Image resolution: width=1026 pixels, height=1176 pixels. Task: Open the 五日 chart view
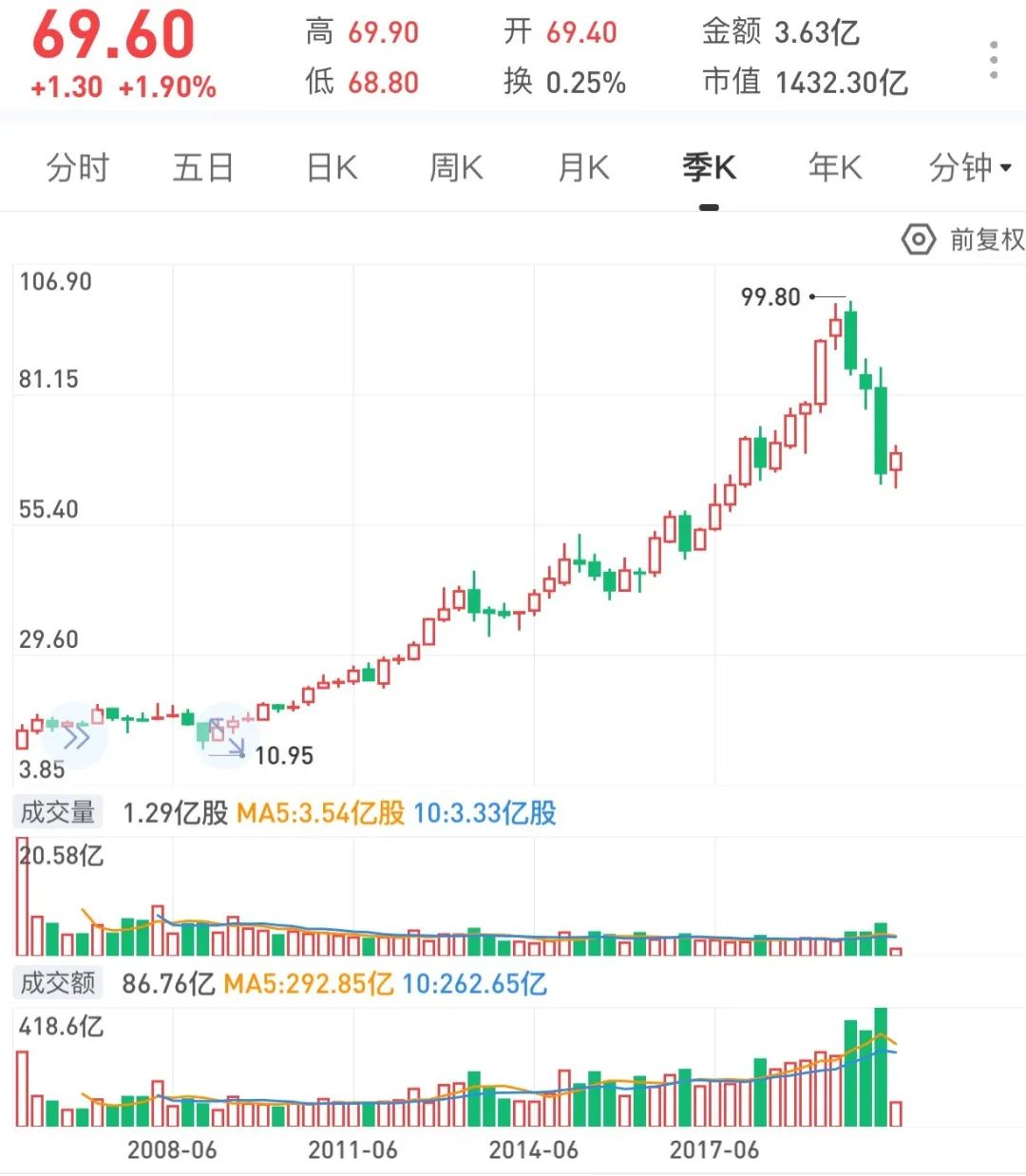click(x=203, y=167)
